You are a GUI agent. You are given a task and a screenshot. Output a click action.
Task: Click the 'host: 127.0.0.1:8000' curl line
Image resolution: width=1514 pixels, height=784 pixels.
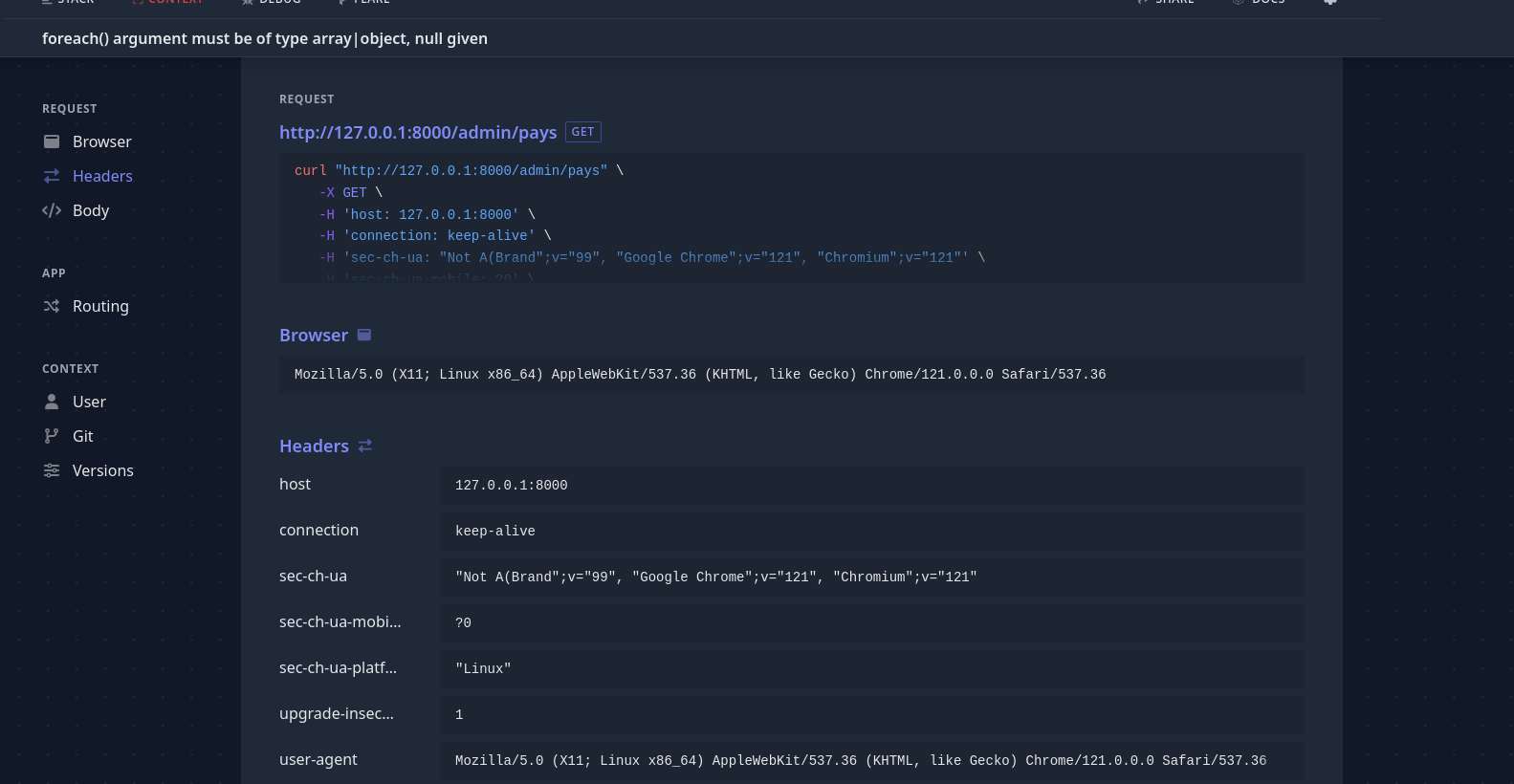tap(428, 214)
